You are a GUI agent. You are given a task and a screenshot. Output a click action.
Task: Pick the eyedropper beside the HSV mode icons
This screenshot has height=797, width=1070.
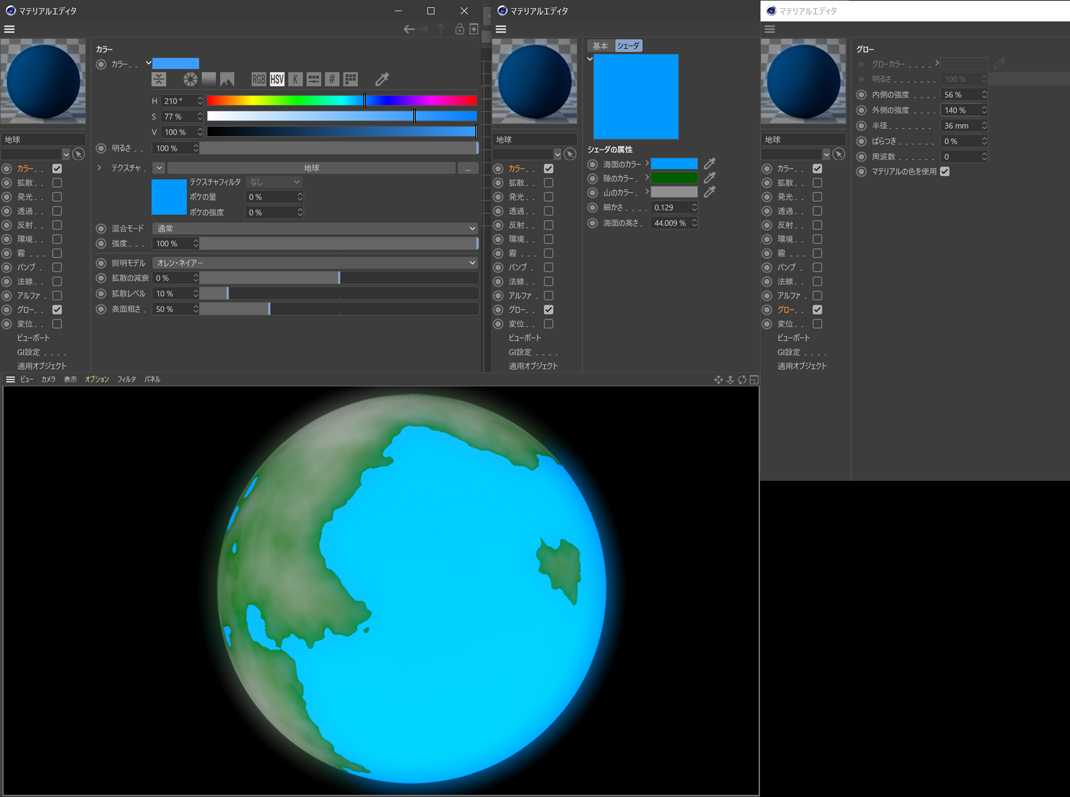382,79
